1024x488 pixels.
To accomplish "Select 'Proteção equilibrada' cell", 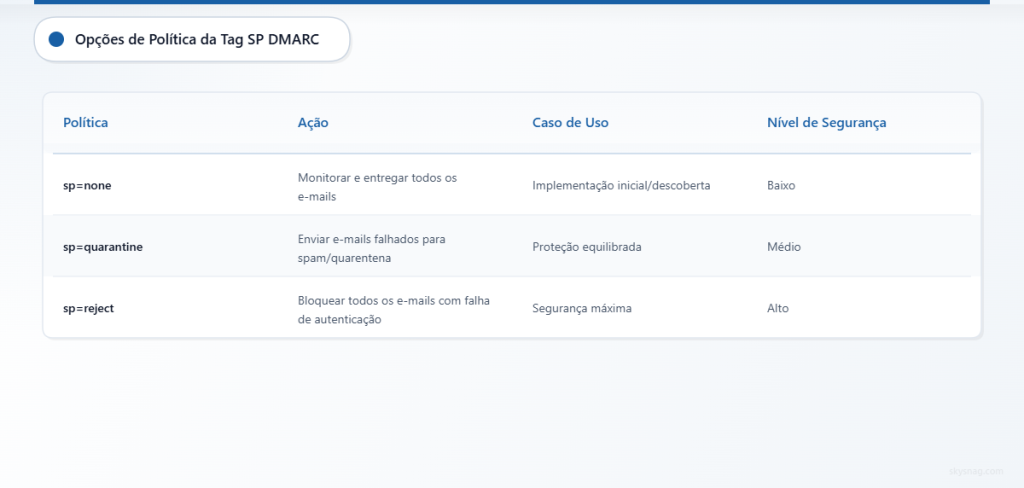I will 586,248.
